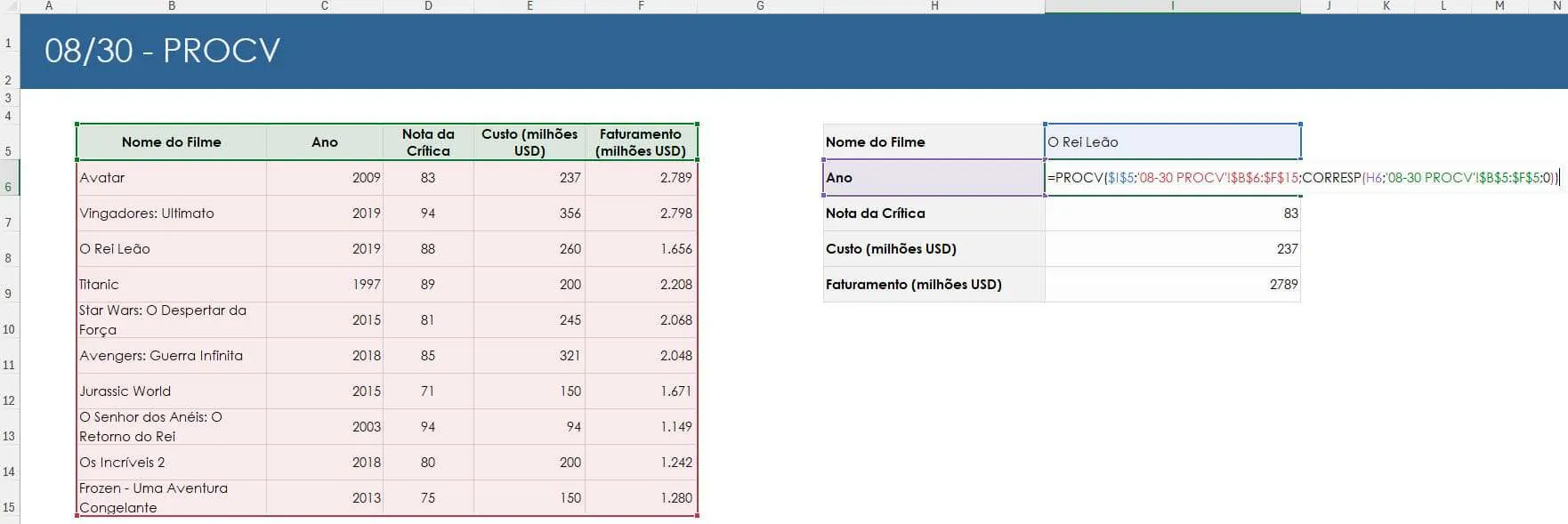Click the Titanic cell
The height and width of the screenshot is (524, 1568).
click(x=172, y=285)
